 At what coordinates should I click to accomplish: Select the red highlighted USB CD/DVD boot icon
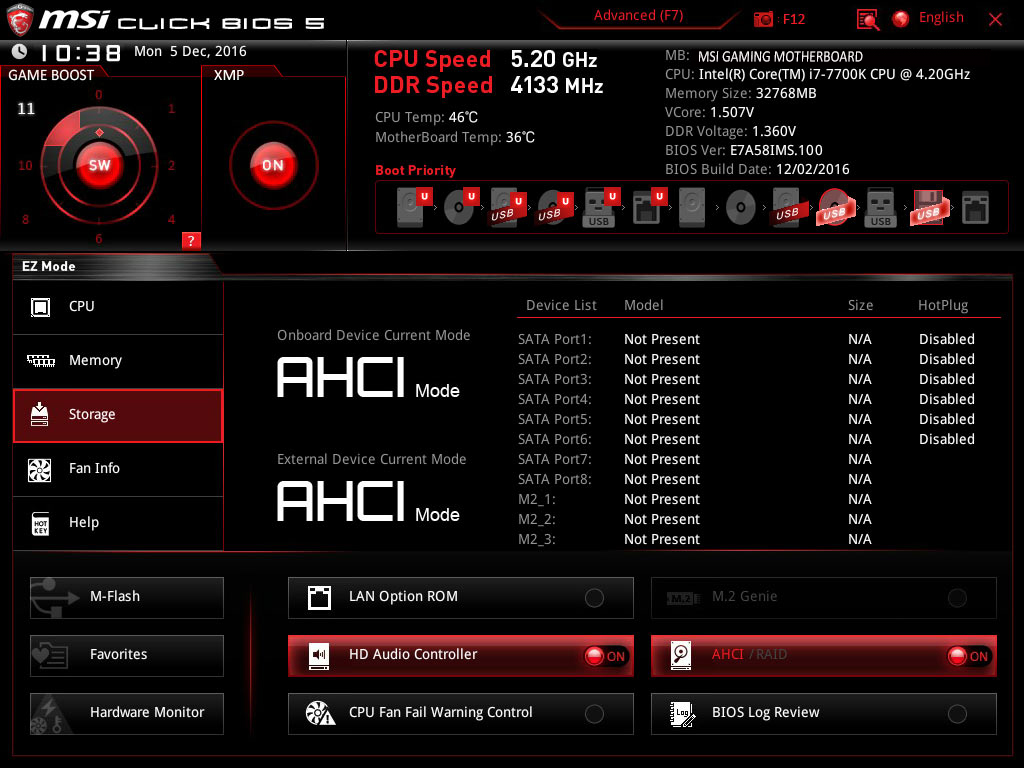pyautogui.click(x=834, y=208)
